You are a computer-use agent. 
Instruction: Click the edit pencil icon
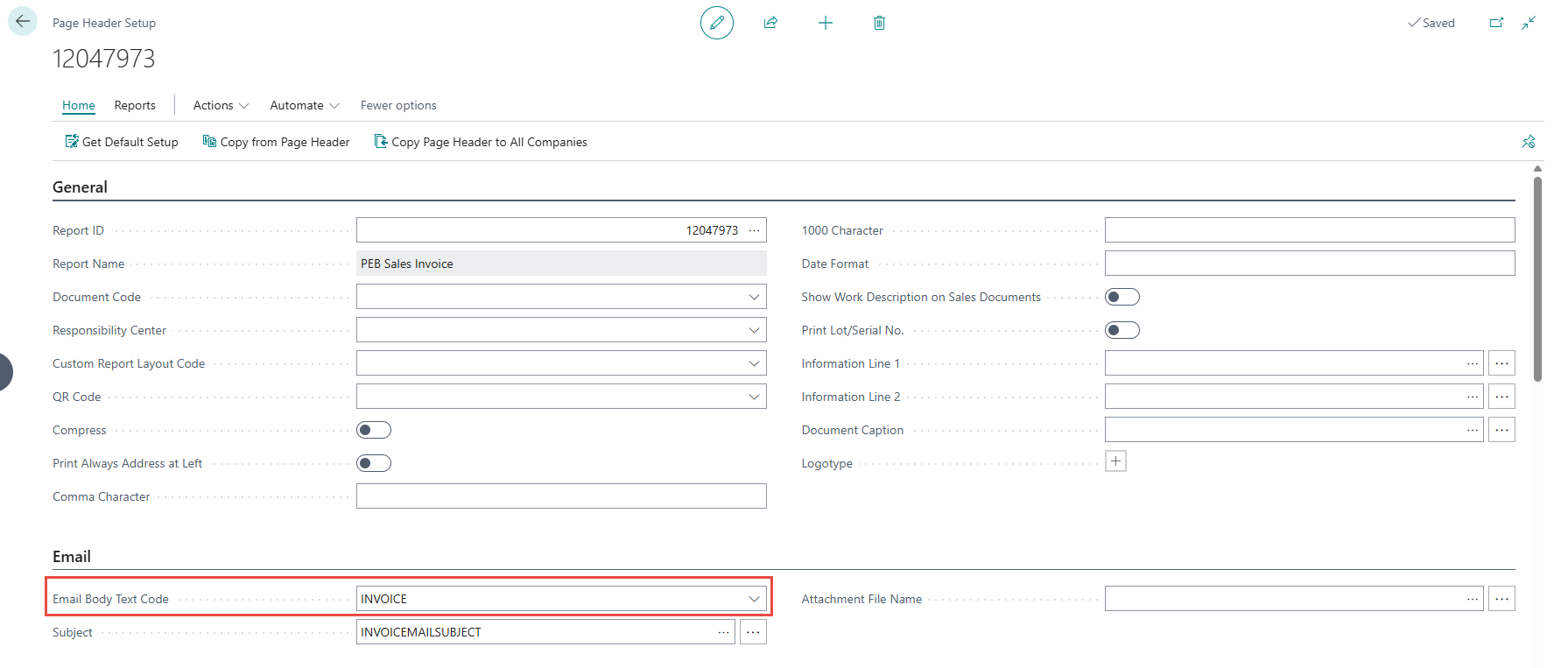pyautogui.click(x=716, y=23)
